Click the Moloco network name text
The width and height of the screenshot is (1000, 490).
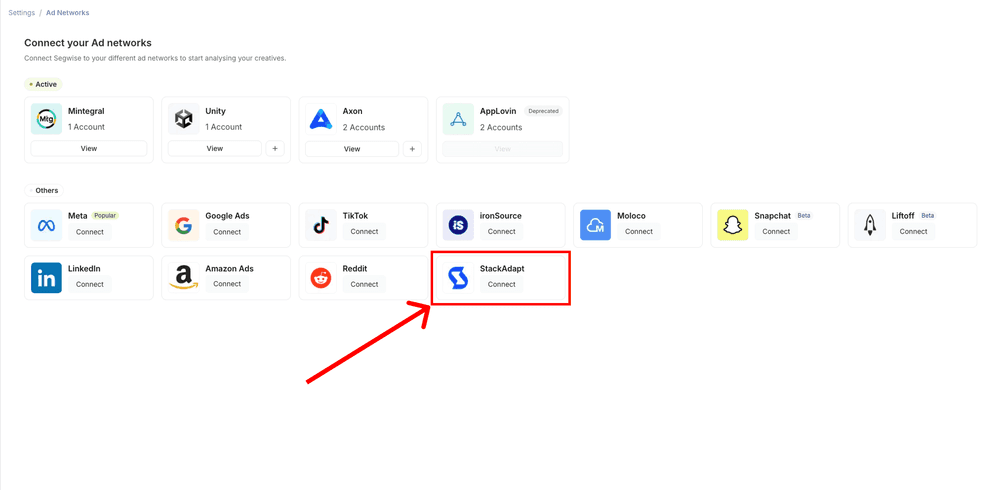[x=631, y=216]
